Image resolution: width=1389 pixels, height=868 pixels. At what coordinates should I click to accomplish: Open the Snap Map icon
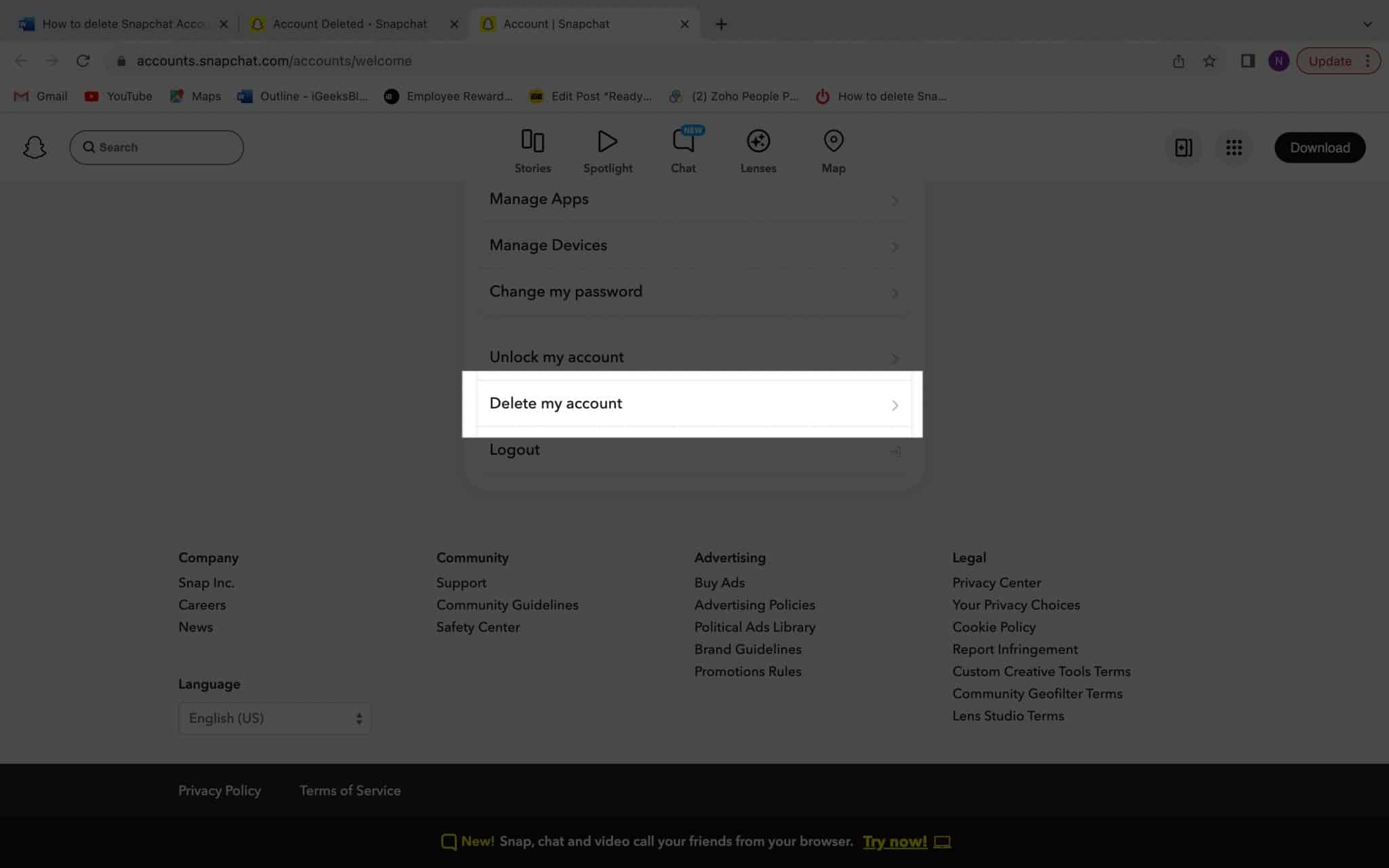click(833, 151)
